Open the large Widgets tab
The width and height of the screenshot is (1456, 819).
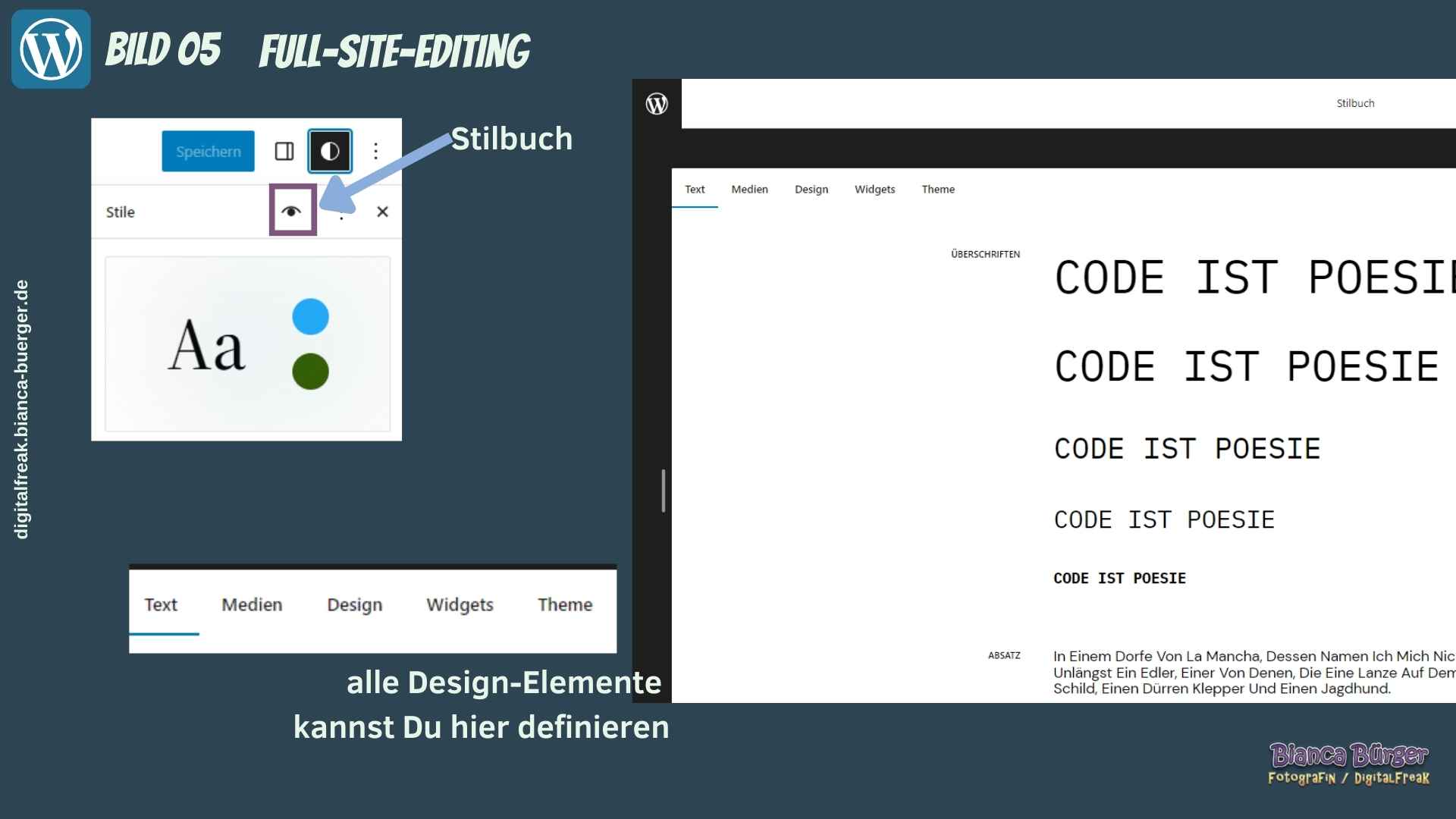click(460, 604)
